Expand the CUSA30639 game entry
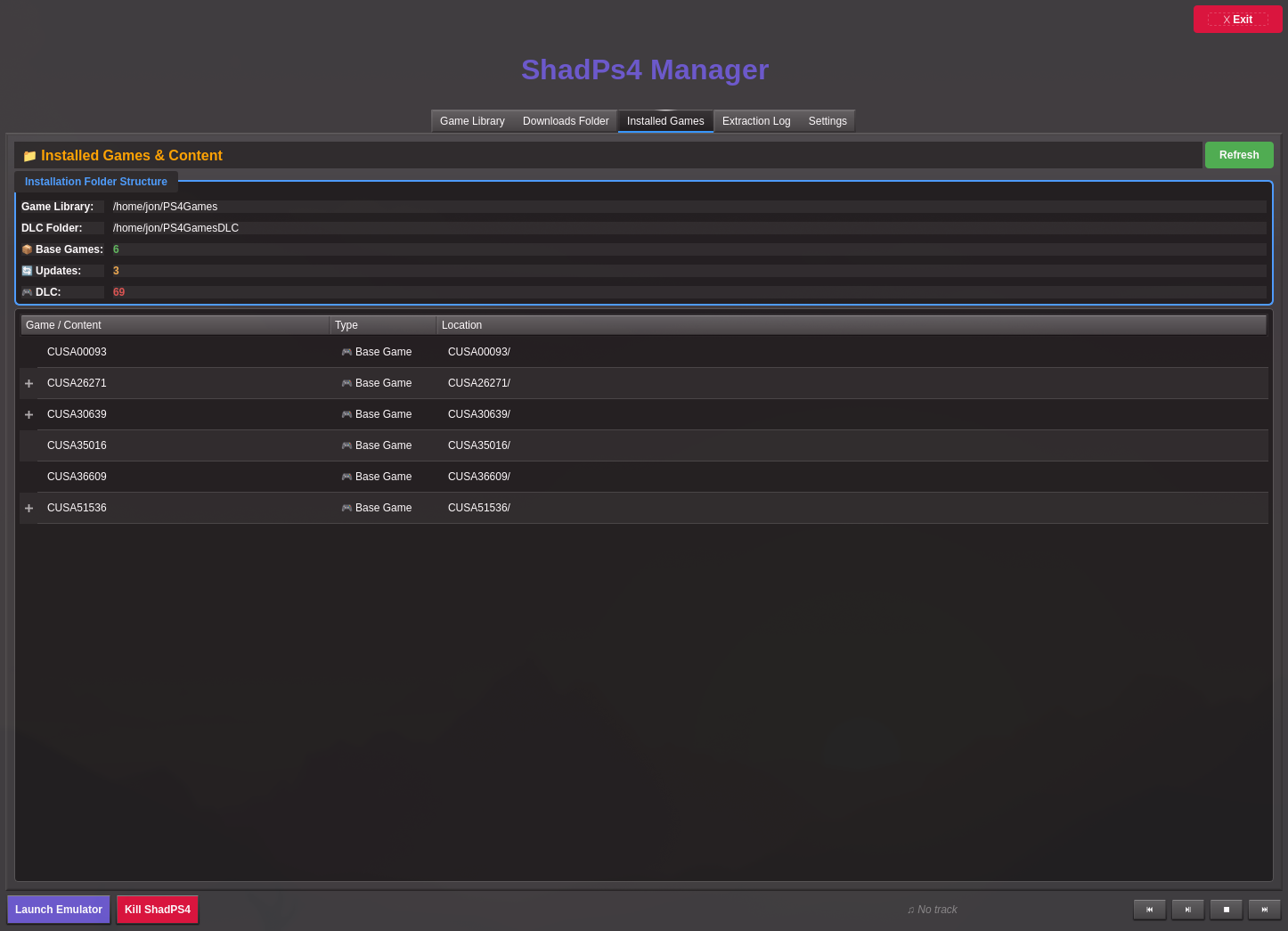This screenshot has height=931, width=1288. click(29, 414)
